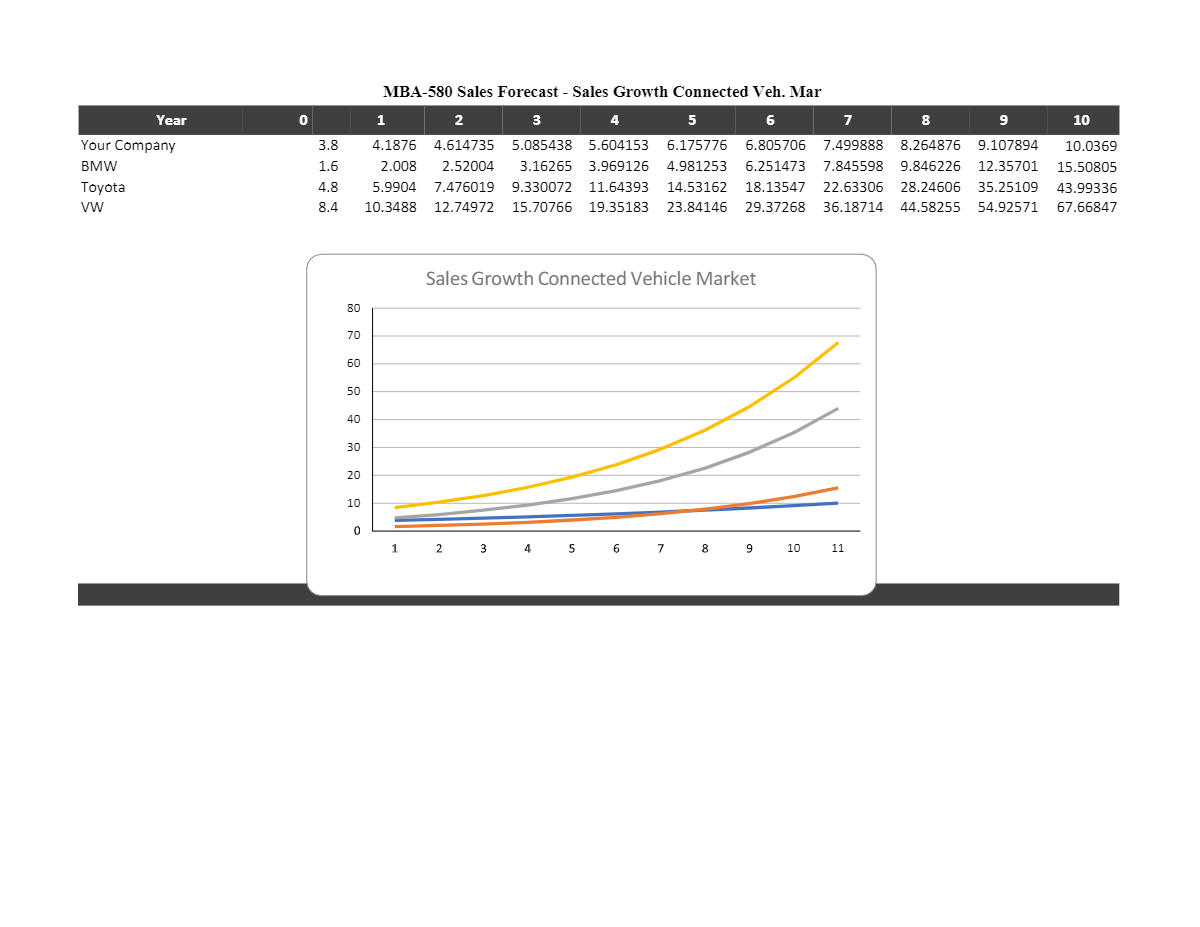Select cell value 9.846226
1200x927 pixels.
coord(930,166)
